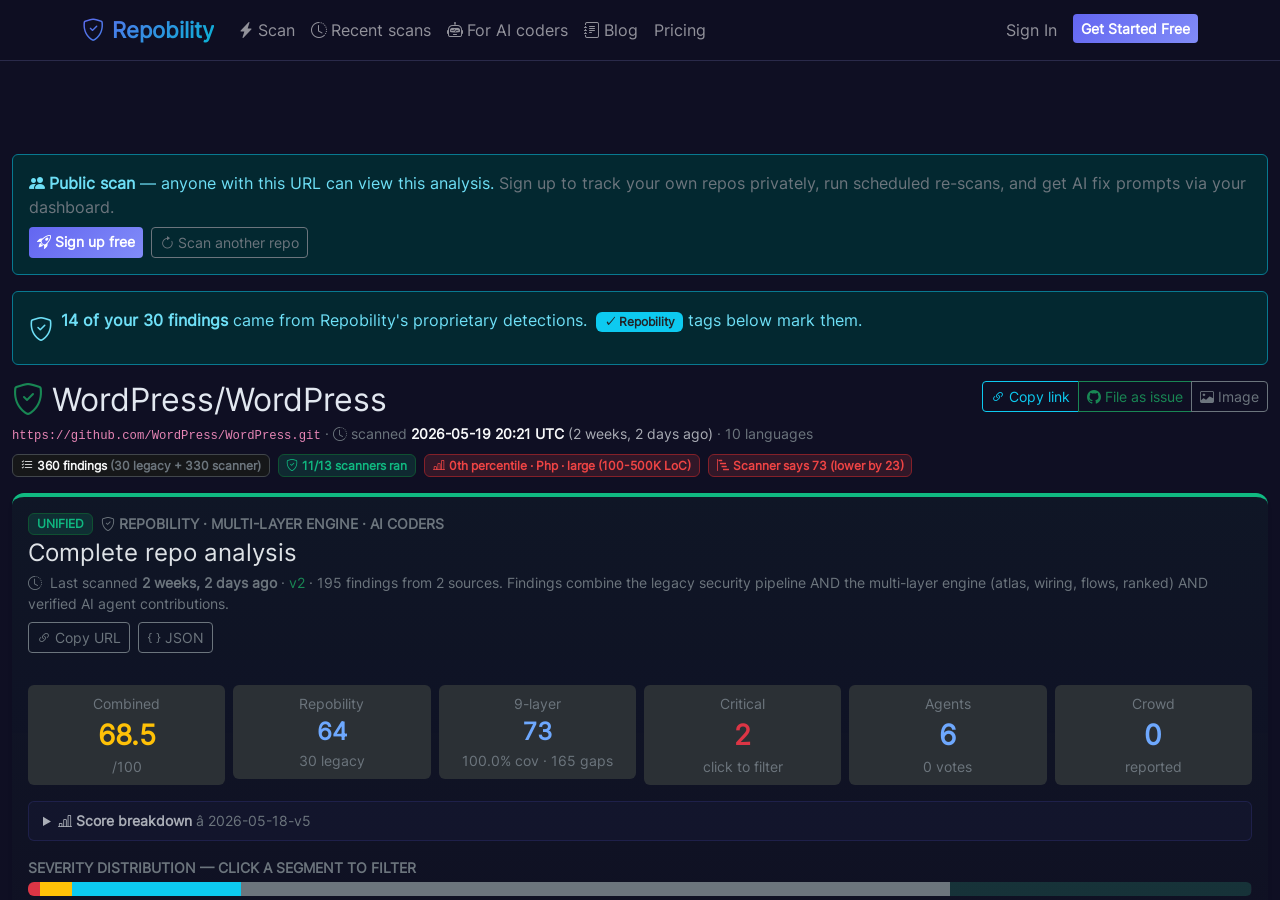1280x900 pixels.
Task: Click the 11/13 scanners ran badge
Action: click(x=347, y=465)
